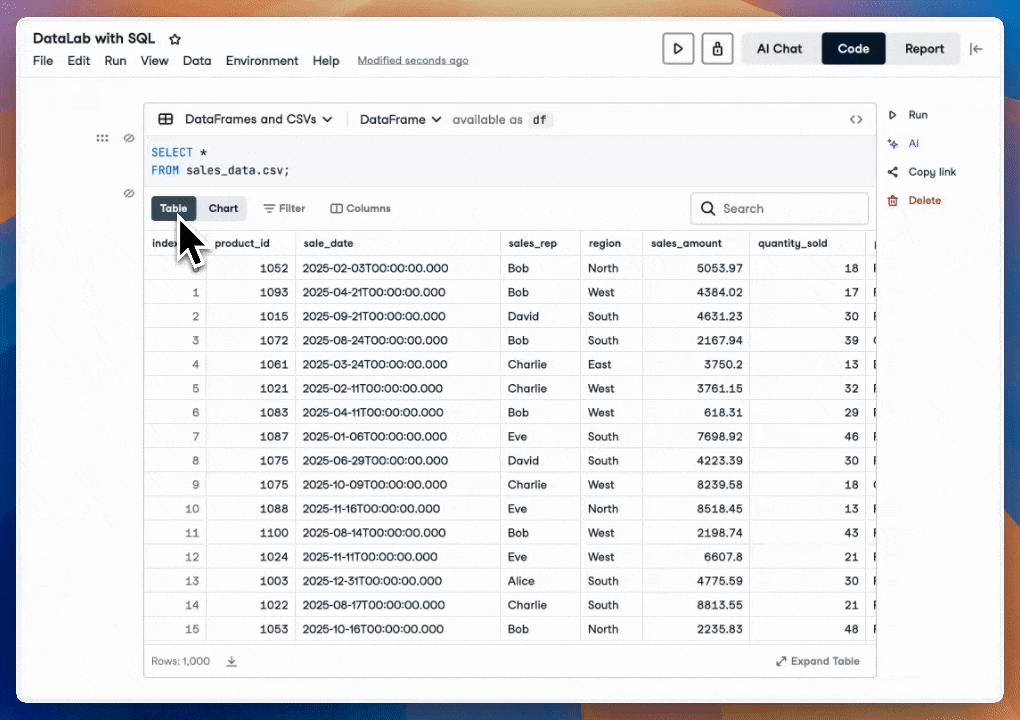
Task: Open the Data menu
Action: [197, 60]
